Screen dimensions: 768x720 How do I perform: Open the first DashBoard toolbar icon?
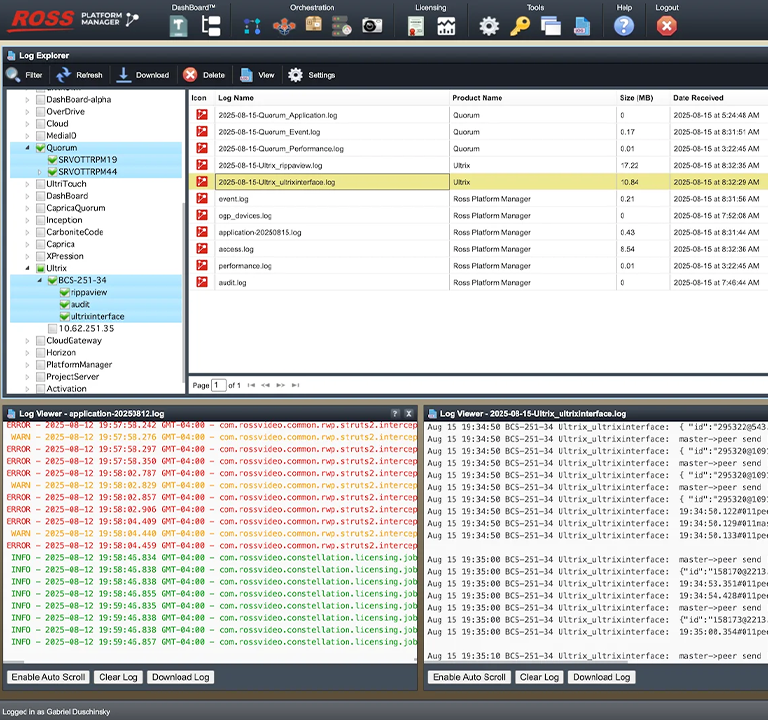tap(179, 25)
